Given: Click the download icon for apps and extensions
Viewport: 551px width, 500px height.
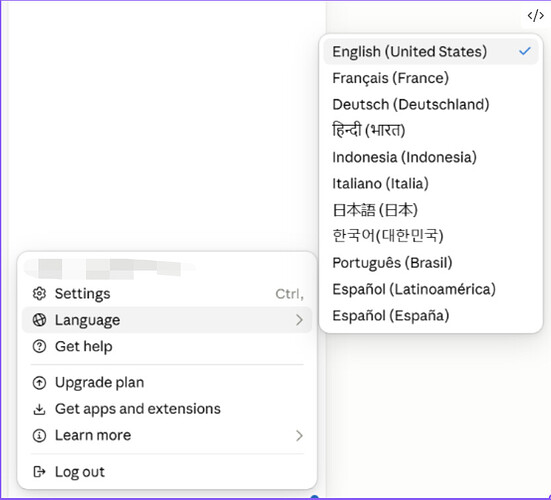Looking at the screenshot, I should [x=39, y=409].
